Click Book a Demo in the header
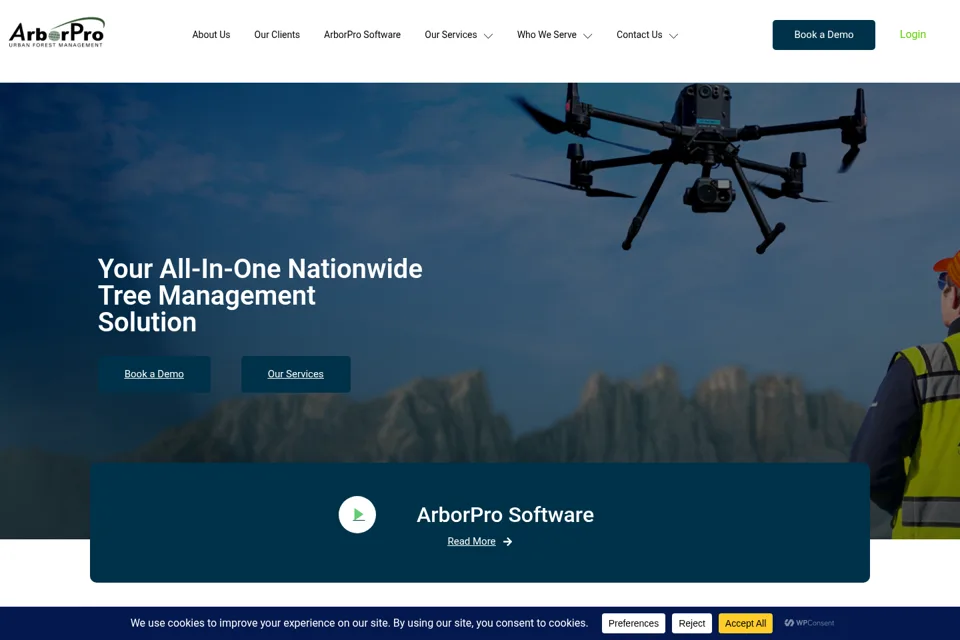This screenshot has height=640, width=960. (x=823, y=35)
